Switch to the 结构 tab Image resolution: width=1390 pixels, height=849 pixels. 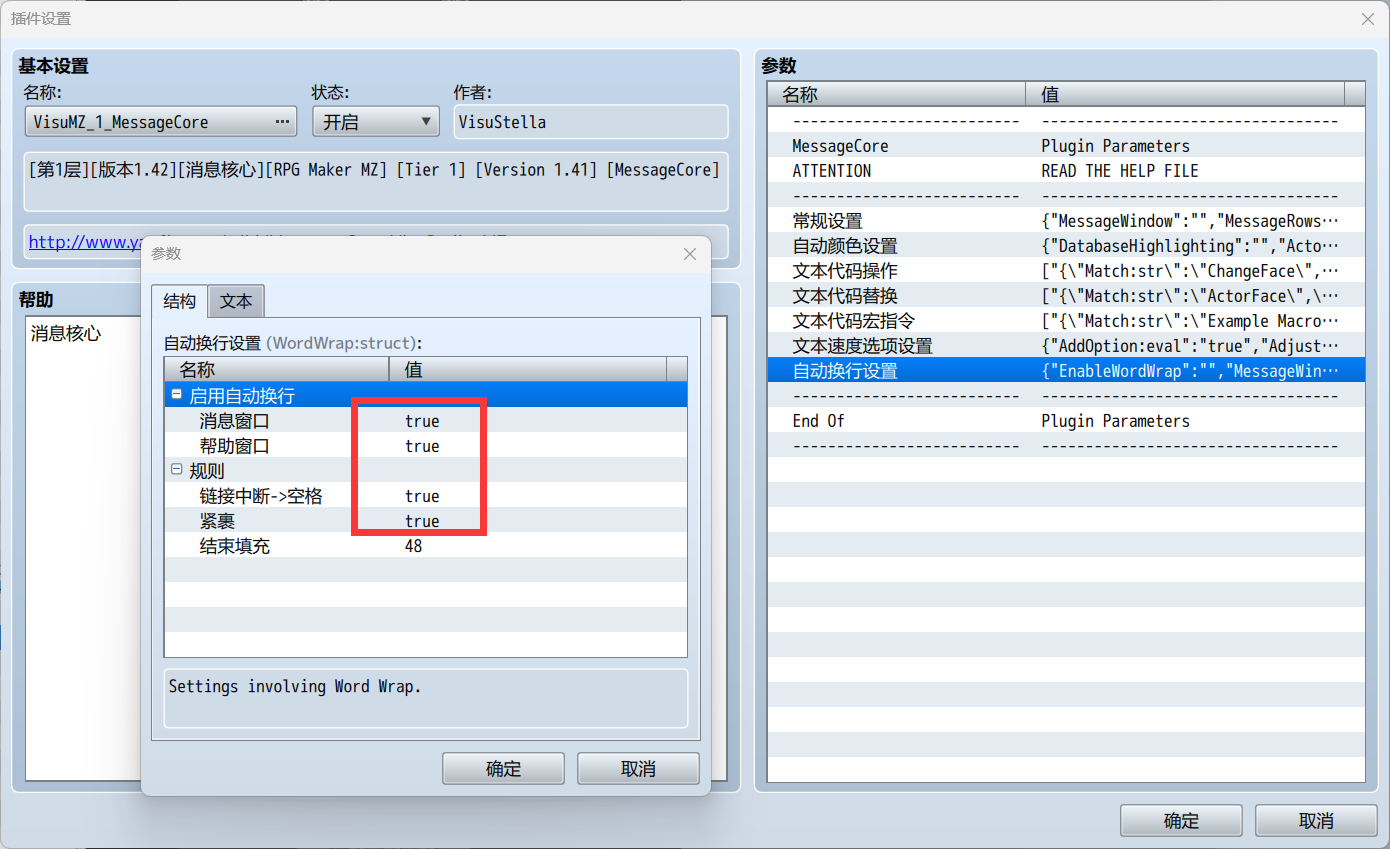[x=180, y=301]
